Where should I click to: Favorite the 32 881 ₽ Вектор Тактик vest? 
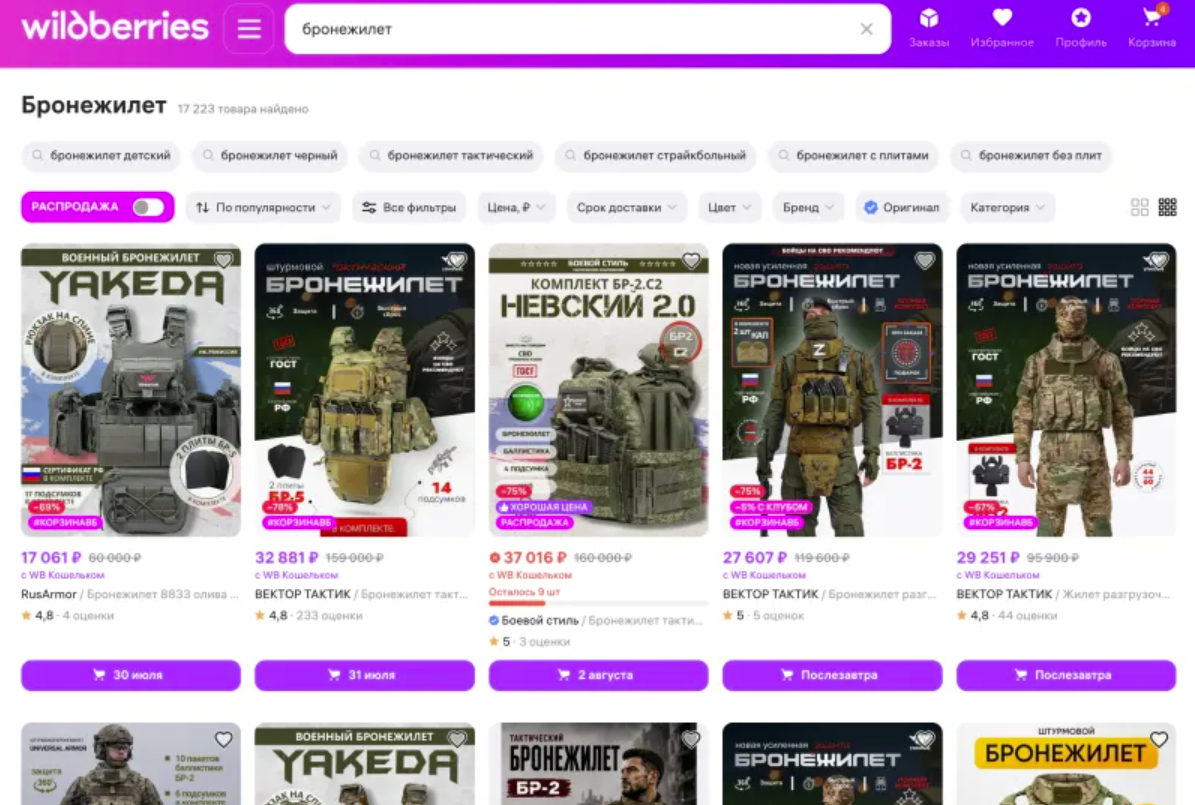(x=457, y=261)
